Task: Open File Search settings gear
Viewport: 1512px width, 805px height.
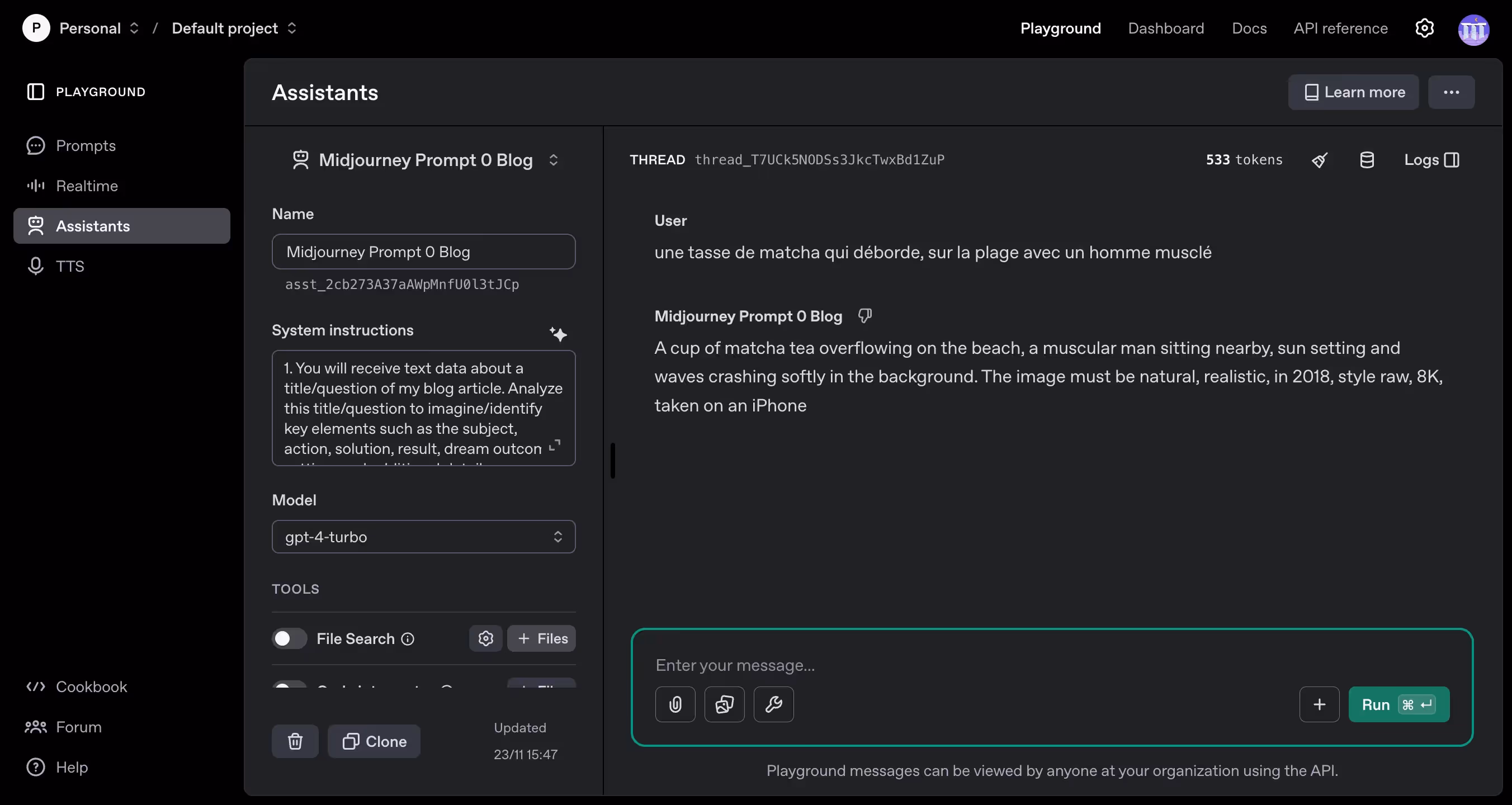Action: (485, 638)
